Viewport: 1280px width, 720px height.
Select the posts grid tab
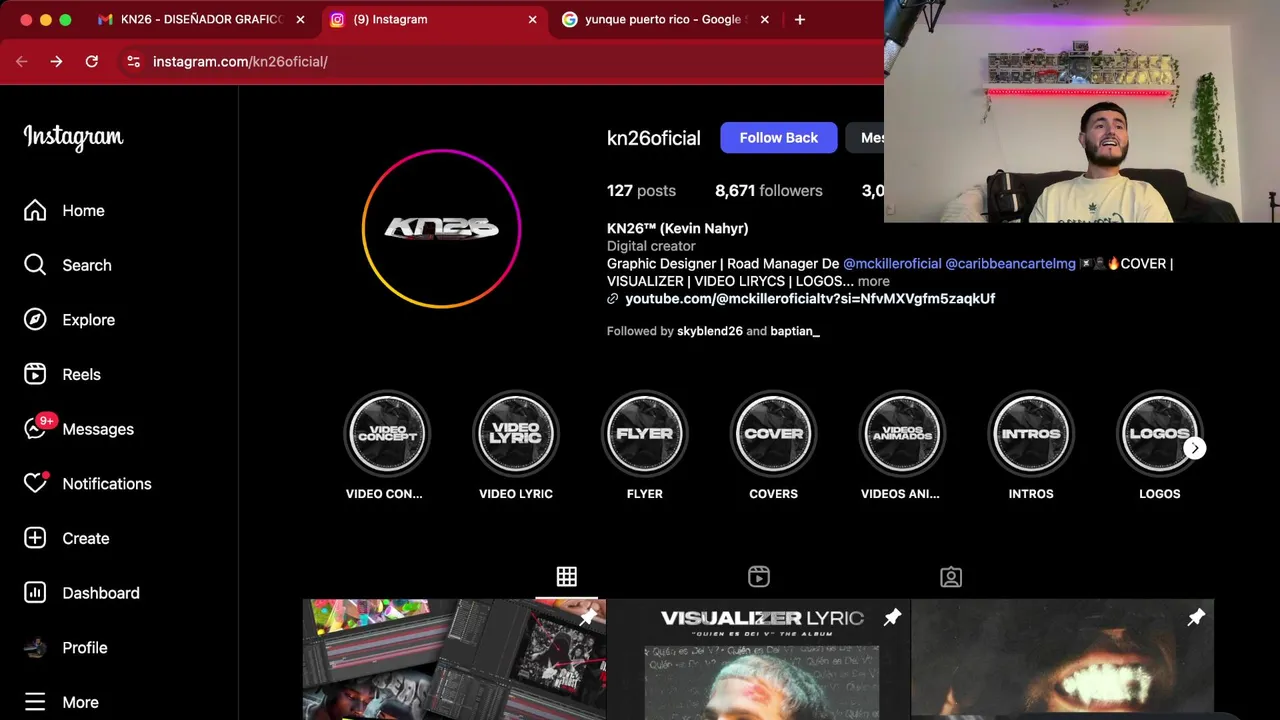(x=567, y=576)
